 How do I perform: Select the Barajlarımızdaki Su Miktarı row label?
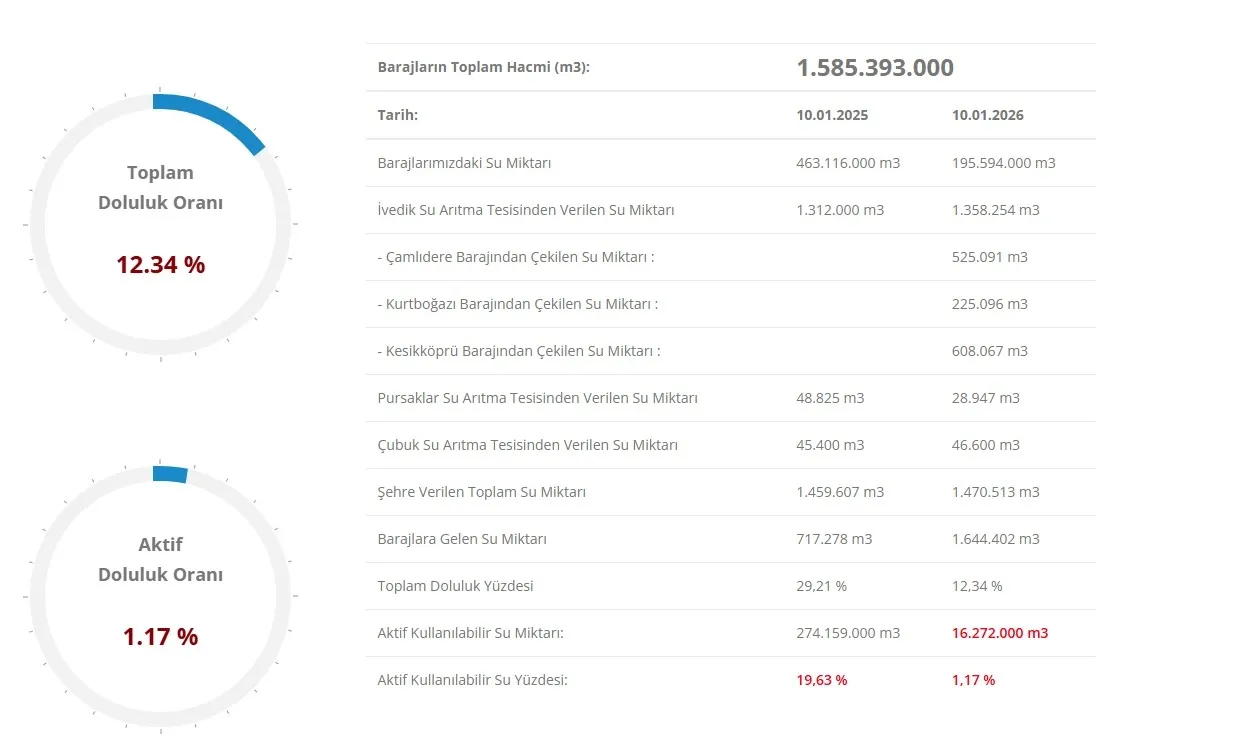pos(464,163)
